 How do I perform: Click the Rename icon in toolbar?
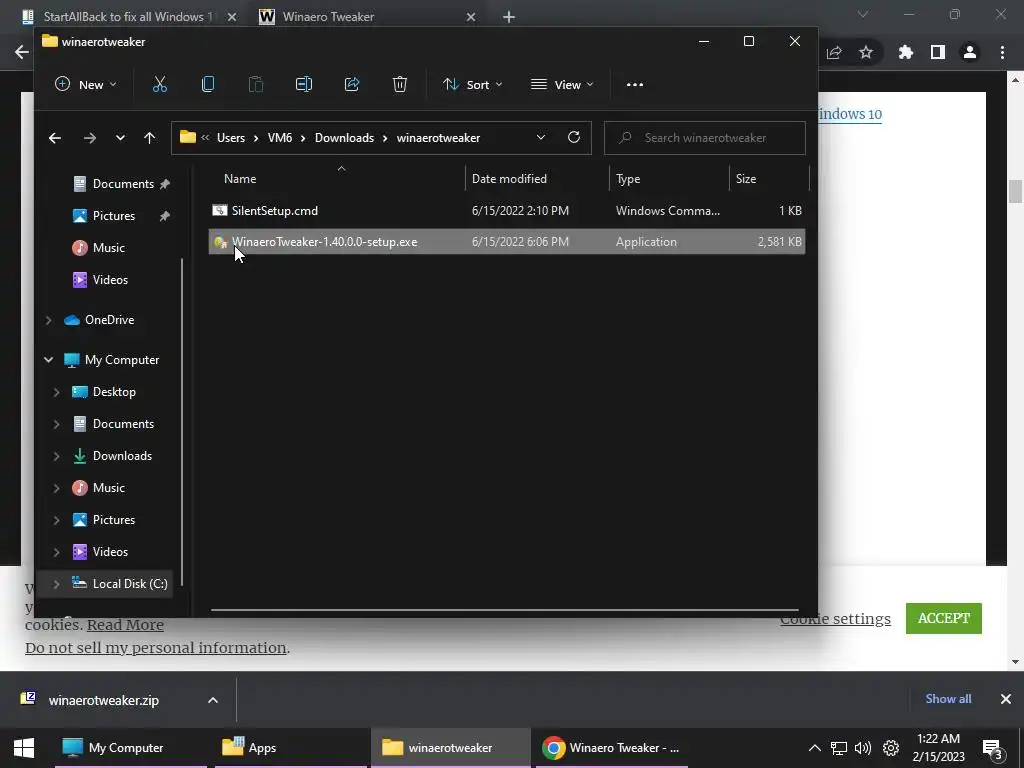click(x=304, y=84)
